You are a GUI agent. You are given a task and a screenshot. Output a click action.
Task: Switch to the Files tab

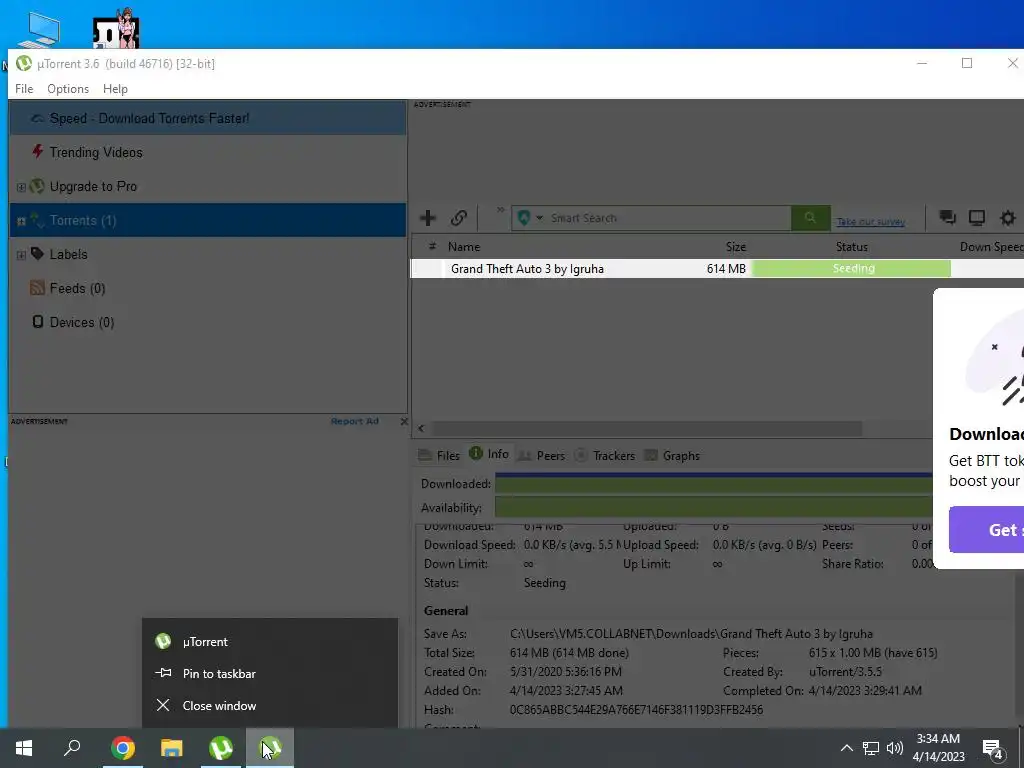(x=439, y=455)
